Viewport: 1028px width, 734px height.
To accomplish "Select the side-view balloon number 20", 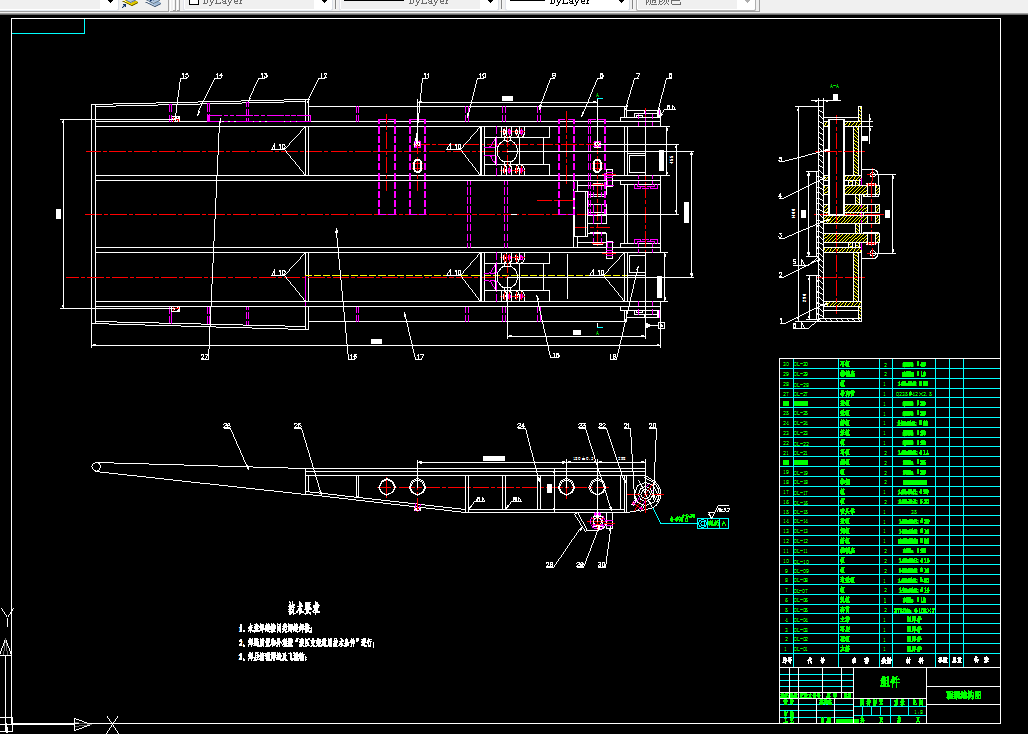I will tap(652, 426).
